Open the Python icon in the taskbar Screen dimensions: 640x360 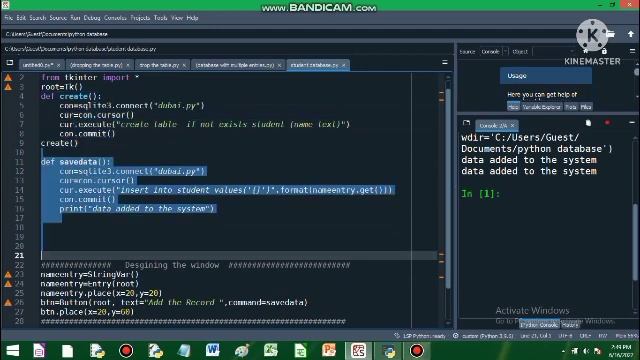click(388, 351)
